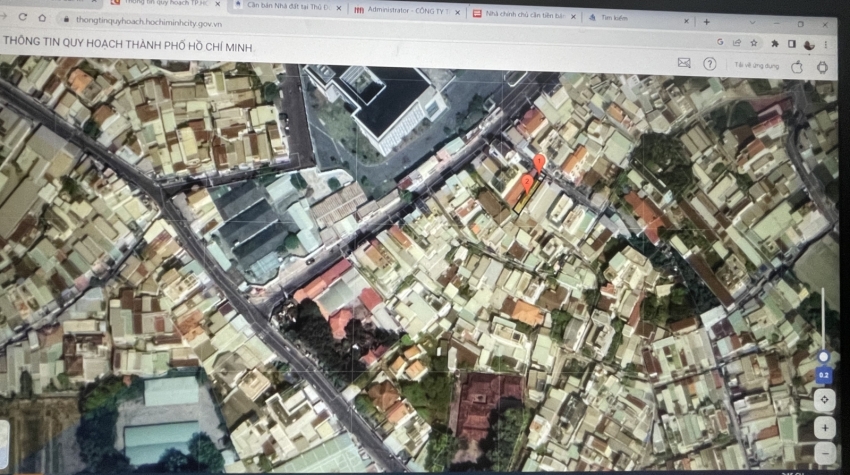
Task: Toggle the browser side panel icon
Action: click(791, 44)
